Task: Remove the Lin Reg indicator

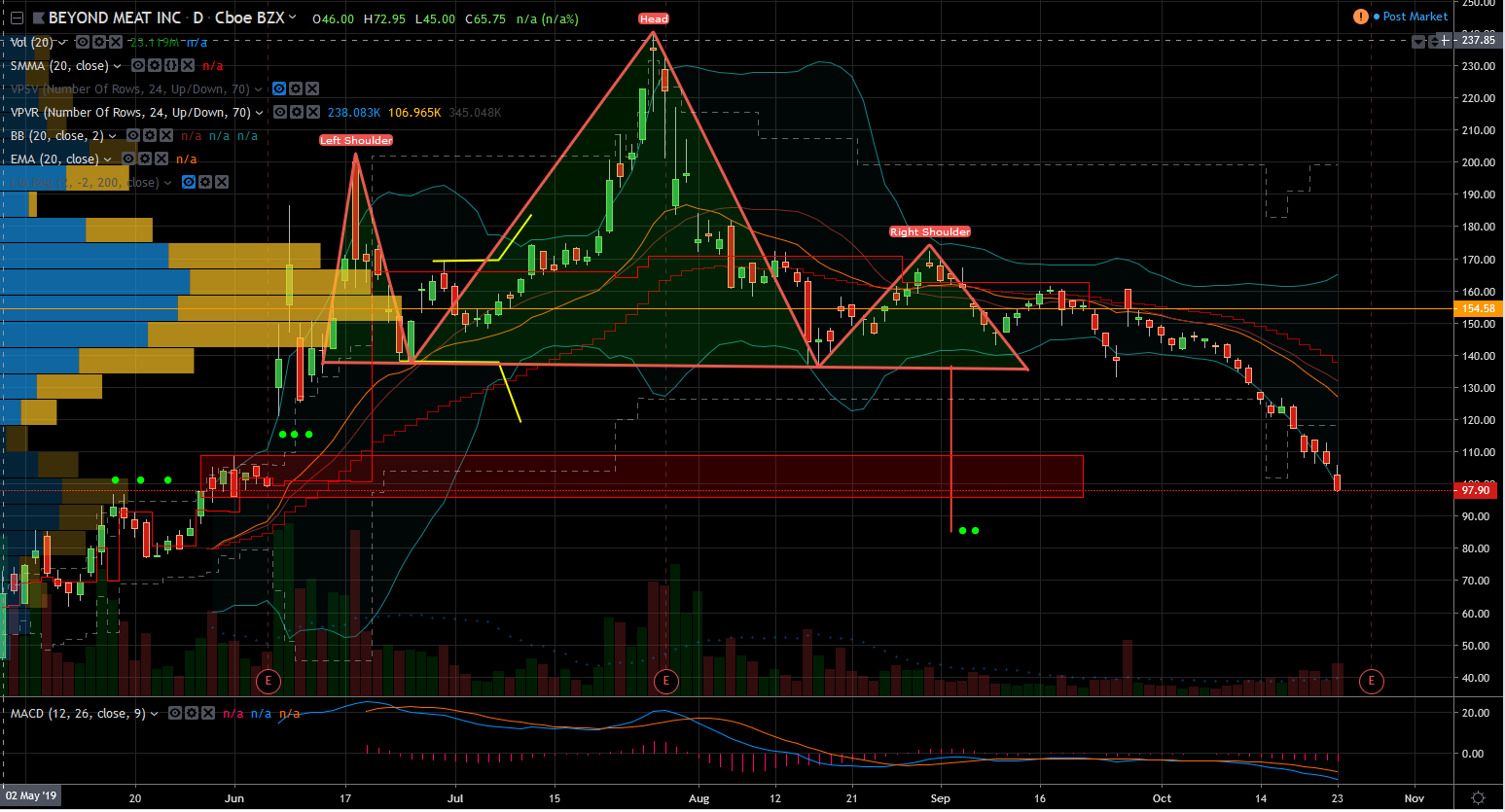Action: (222, 182)
